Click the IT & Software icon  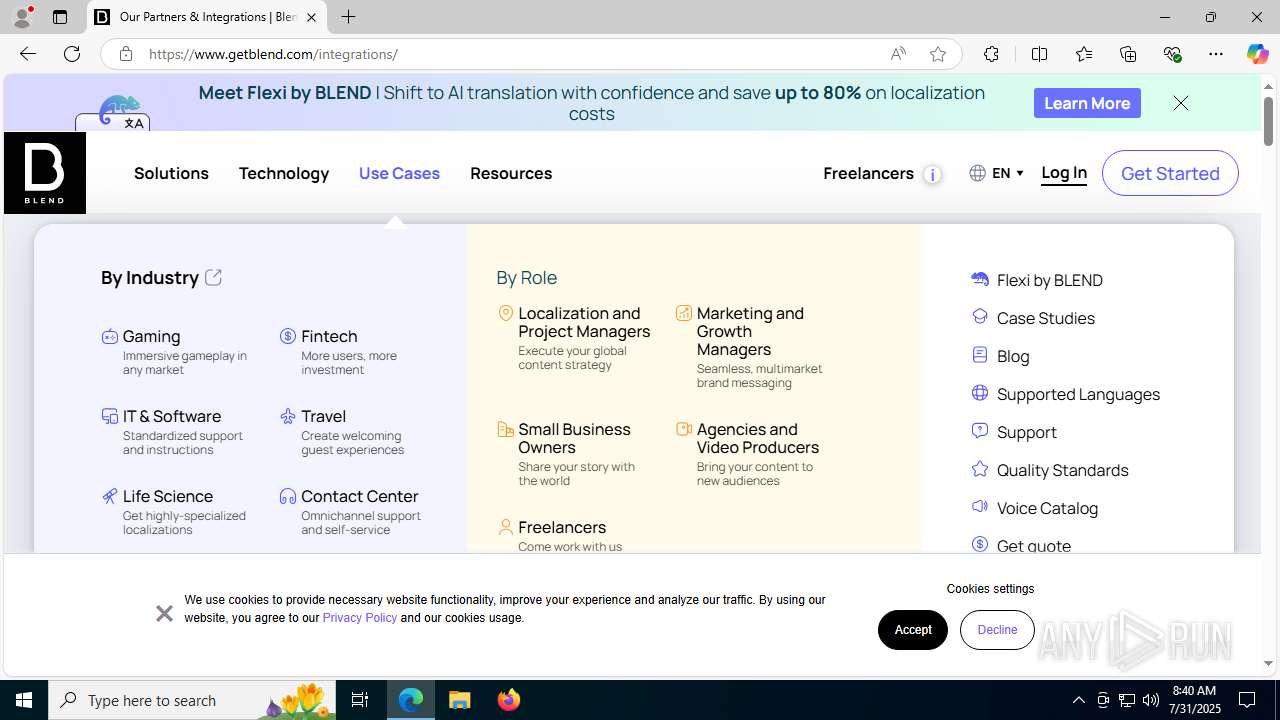[110, 416]
